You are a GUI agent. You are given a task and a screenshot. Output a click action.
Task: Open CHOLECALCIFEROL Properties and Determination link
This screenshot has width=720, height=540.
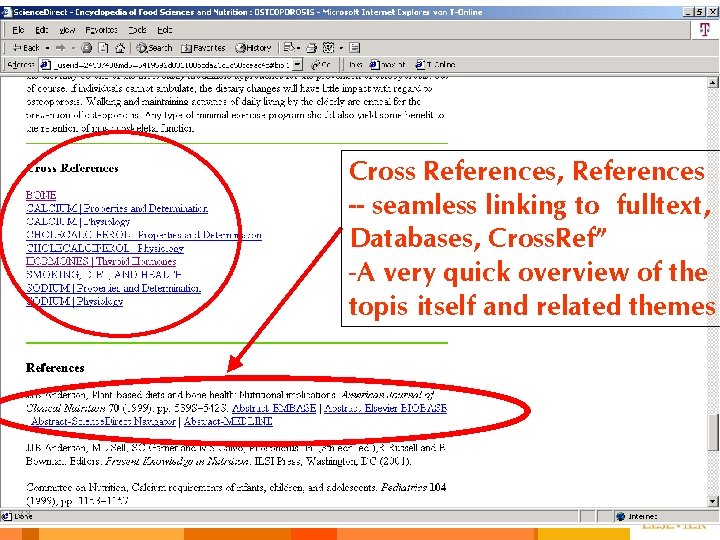click(x=144, y=235)
